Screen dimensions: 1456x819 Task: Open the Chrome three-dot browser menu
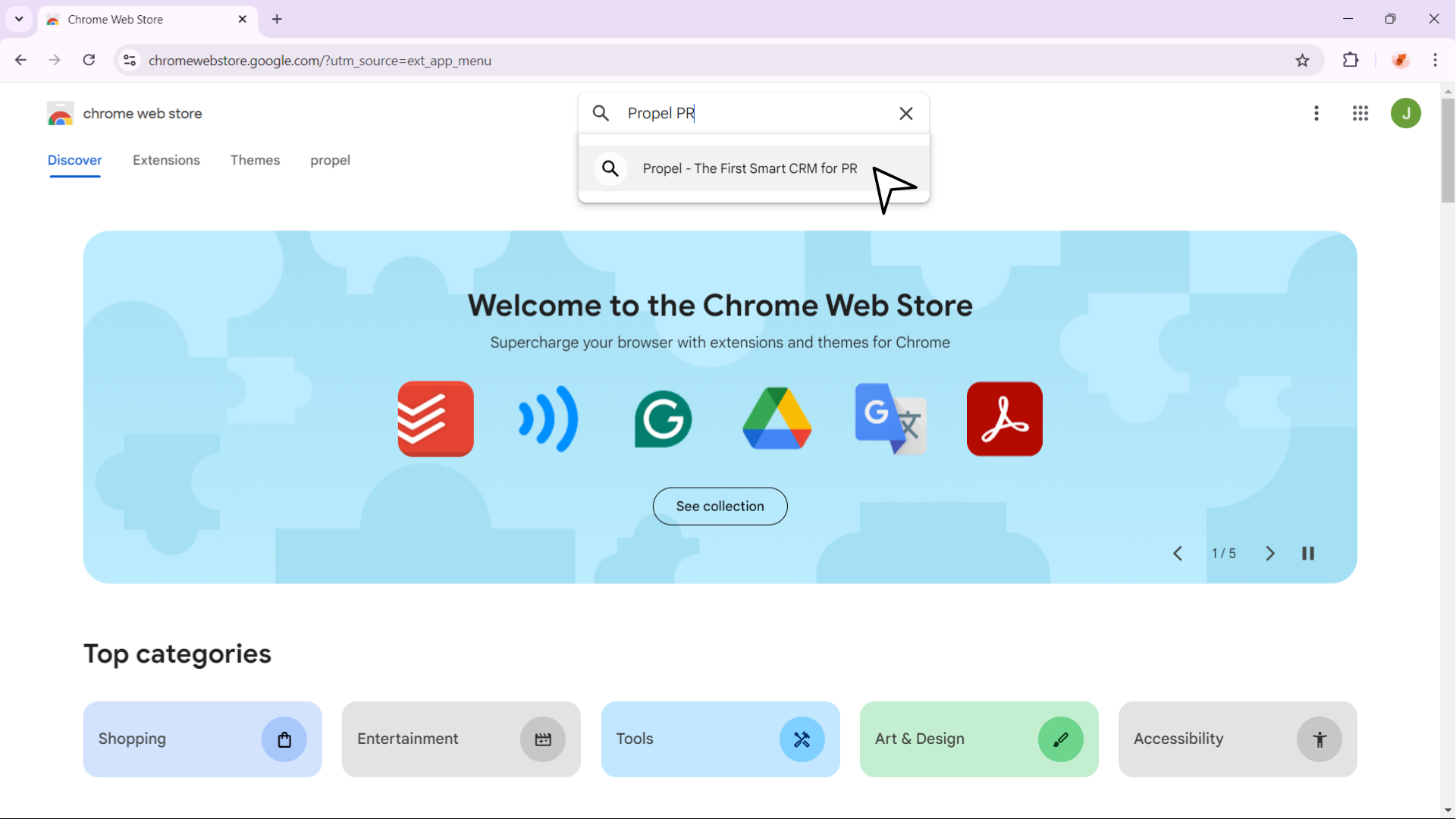tap(1435, 60)
